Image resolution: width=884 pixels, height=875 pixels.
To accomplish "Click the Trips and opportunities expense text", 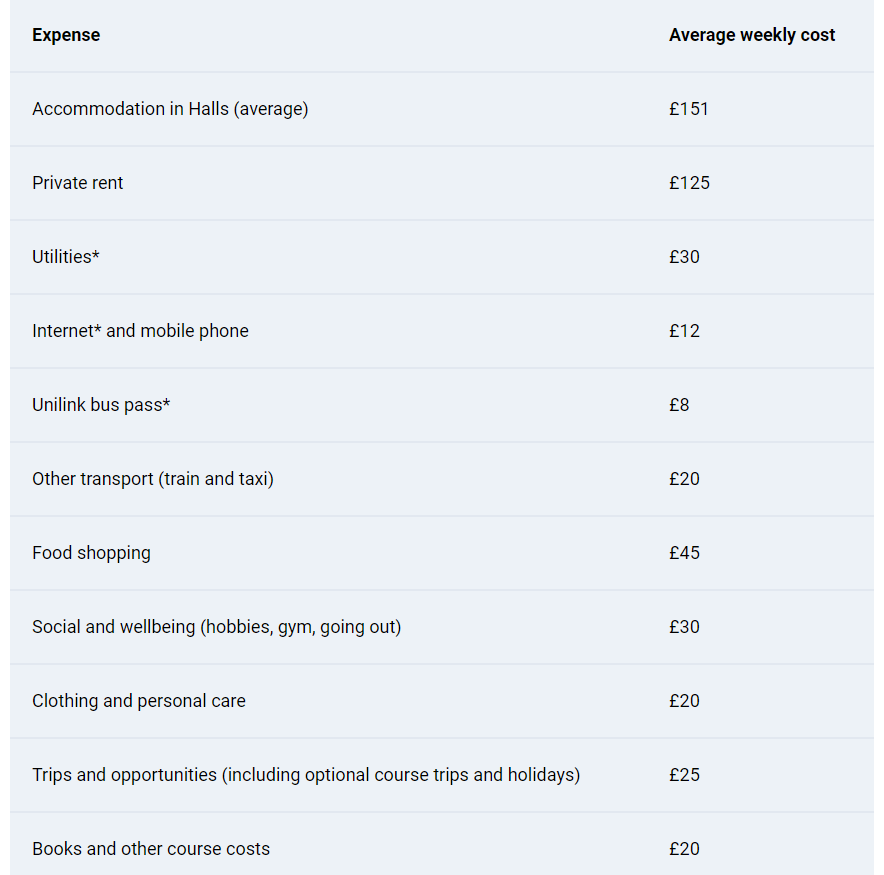I will click(306, 775).
